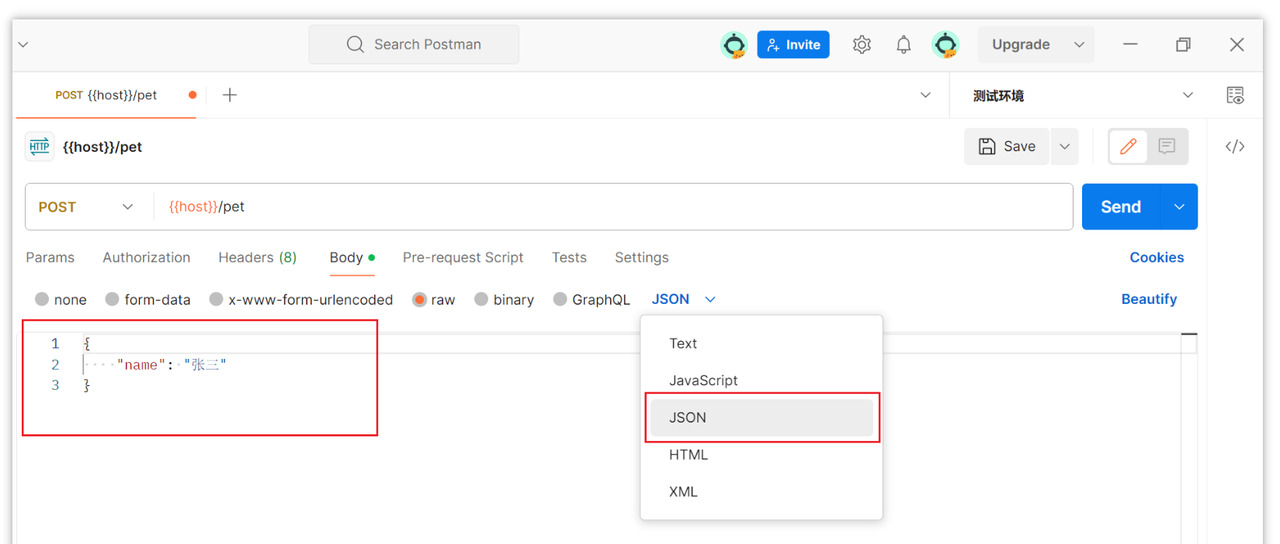Click the sync status avatar left of Invite
This screenshot has height=544, width=1280.
tap(735, 45)
